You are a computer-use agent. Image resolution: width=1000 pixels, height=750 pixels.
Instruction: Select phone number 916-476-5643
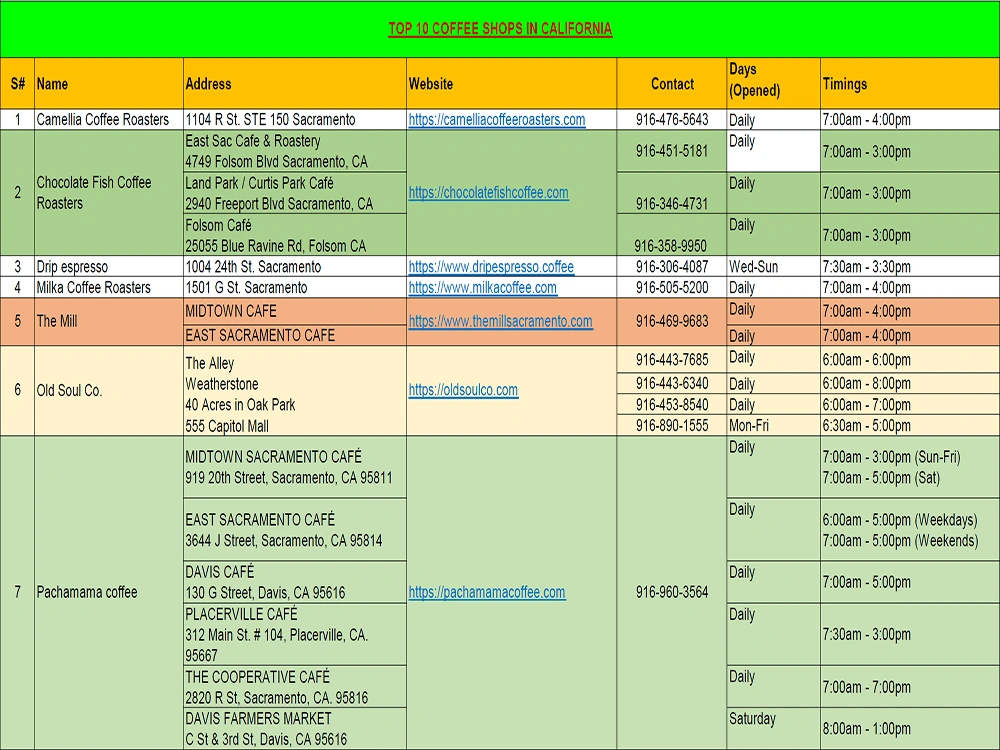(x=672, y=119)
